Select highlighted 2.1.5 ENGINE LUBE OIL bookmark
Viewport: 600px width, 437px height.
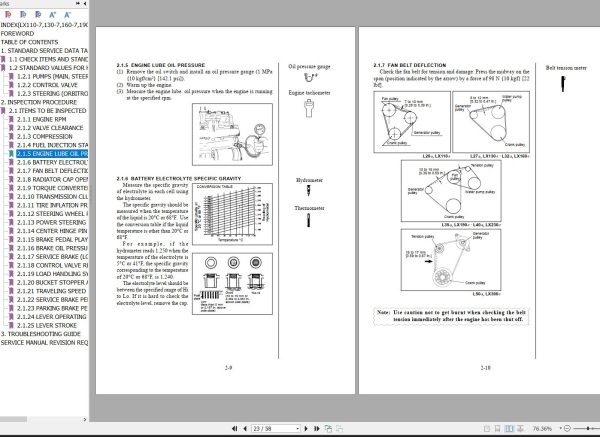[52, 154]
